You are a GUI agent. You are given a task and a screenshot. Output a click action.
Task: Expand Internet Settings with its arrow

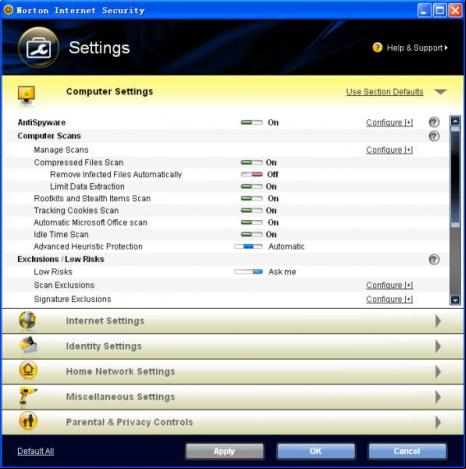(x=438, y=321)
